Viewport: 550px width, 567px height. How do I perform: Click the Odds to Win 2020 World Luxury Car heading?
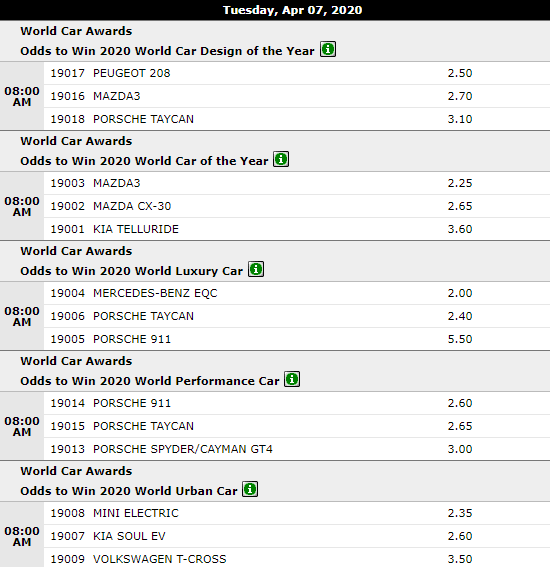tap(131, 271)
